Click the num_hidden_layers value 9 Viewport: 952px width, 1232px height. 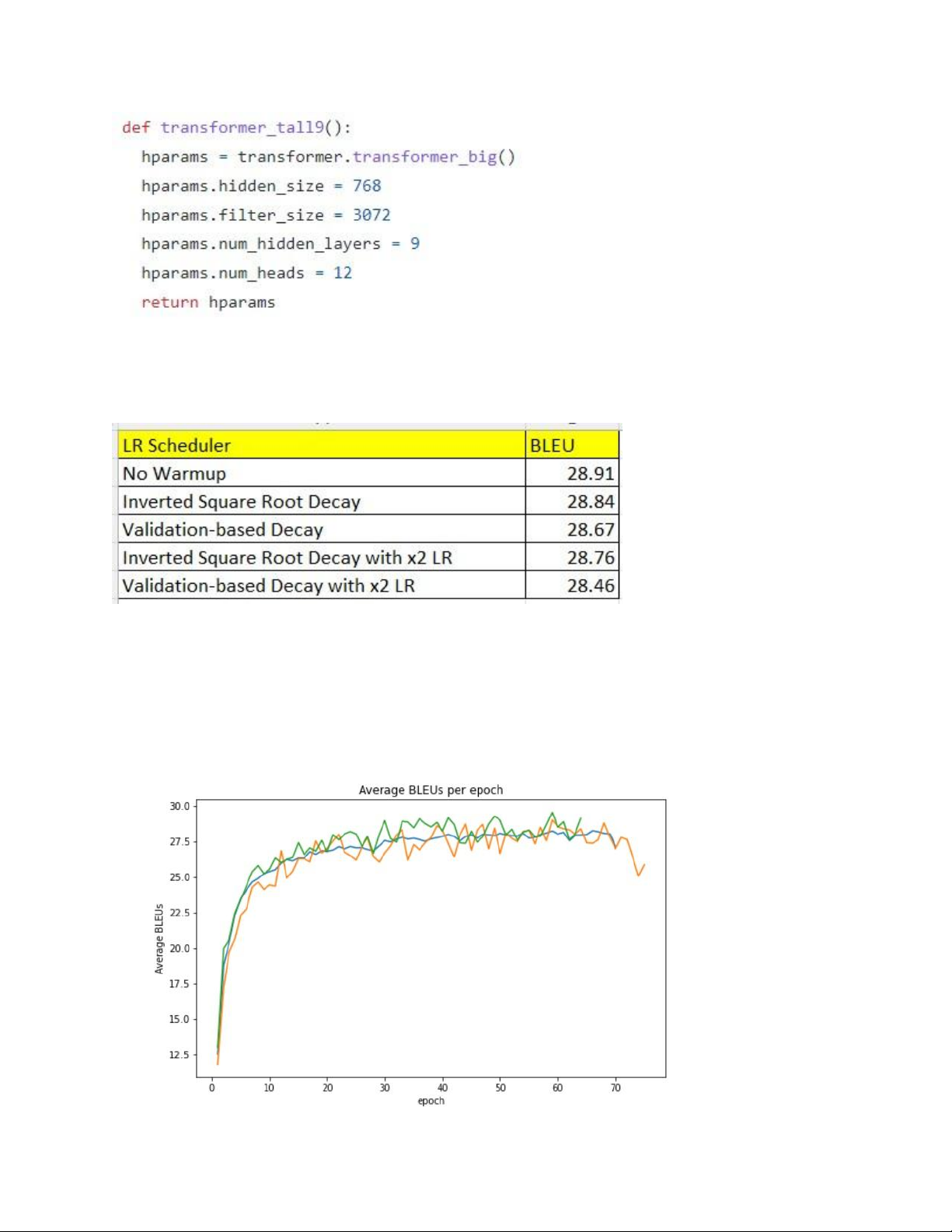[x=415, y=244]
